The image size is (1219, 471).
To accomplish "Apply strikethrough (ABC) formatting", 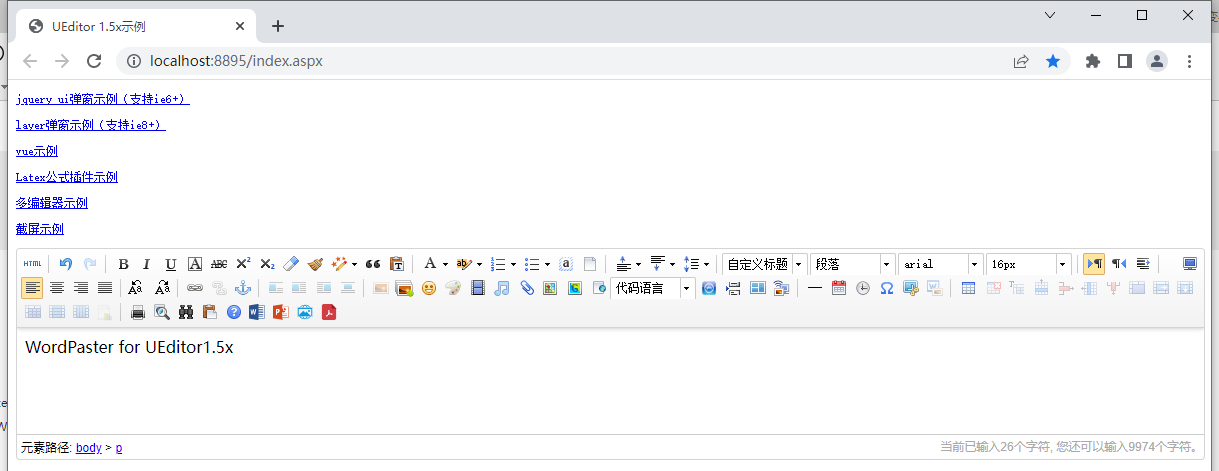I will (219, 264).
